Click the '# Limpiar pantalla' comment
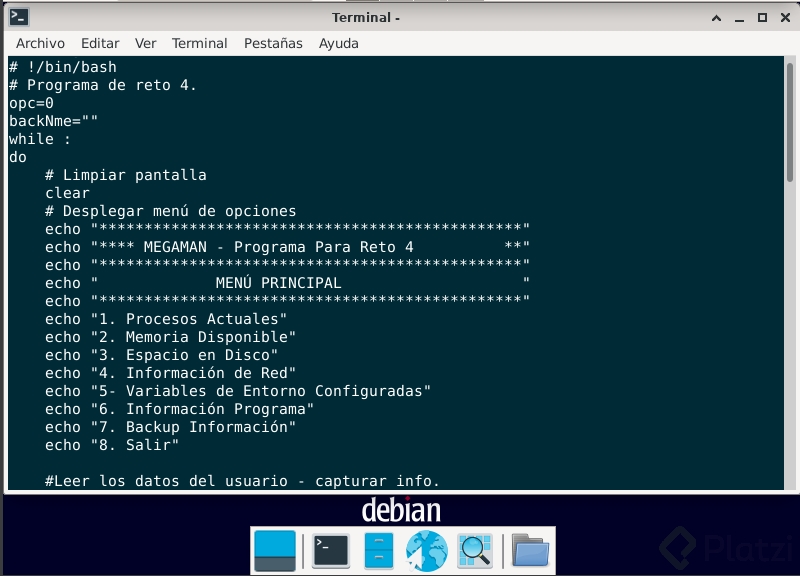This screenshot has height=576, width=800. point(126,175)
